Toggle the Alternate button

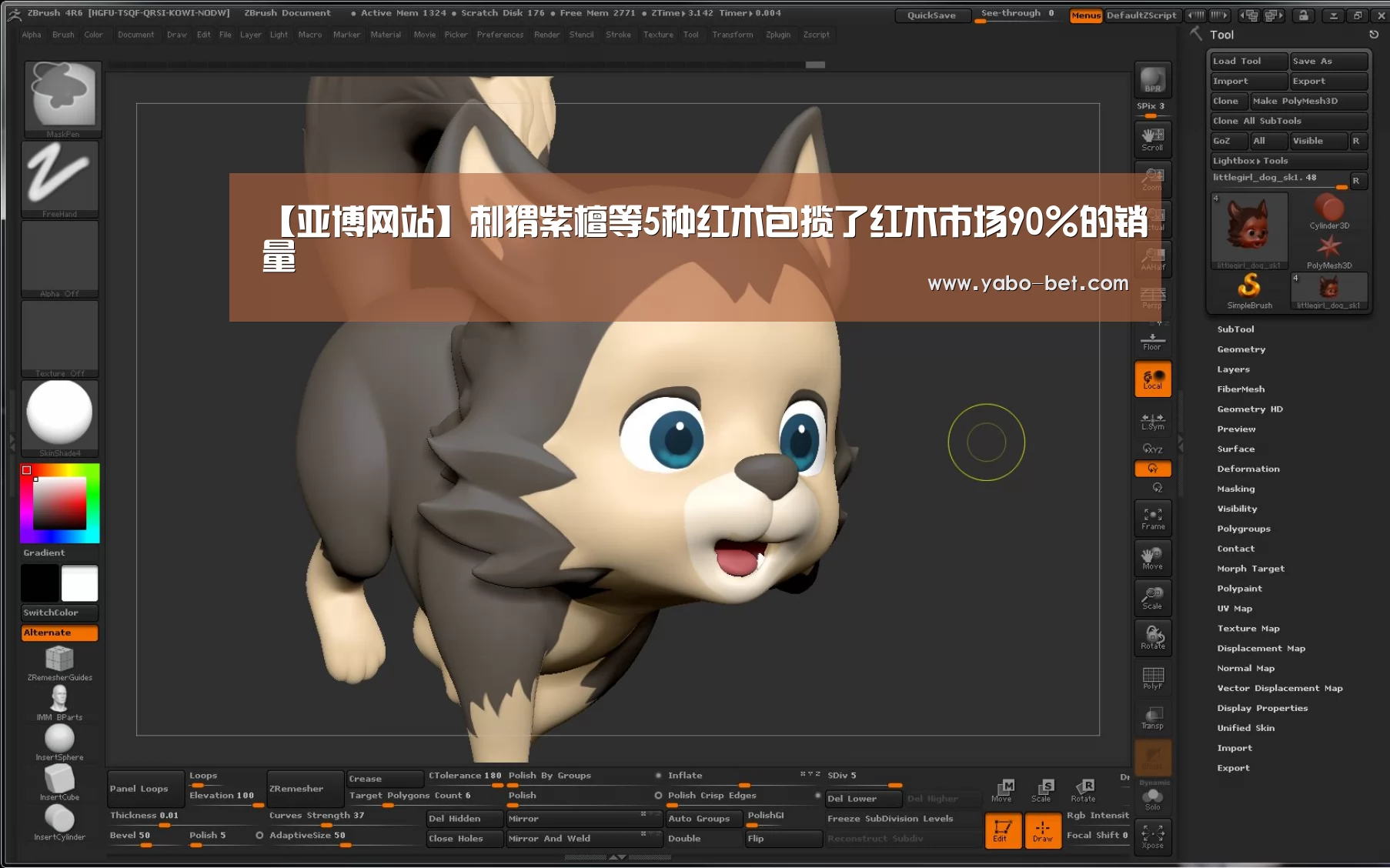(60, 633)
